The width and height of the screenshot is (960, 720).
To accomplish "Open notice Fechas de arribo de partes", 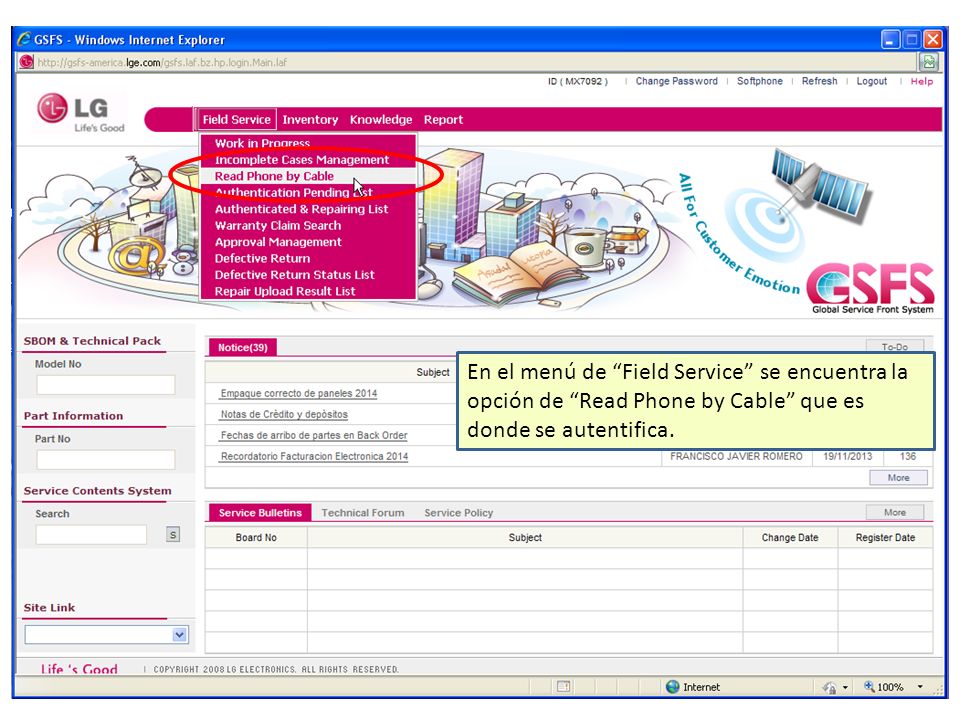I will 314,435.
